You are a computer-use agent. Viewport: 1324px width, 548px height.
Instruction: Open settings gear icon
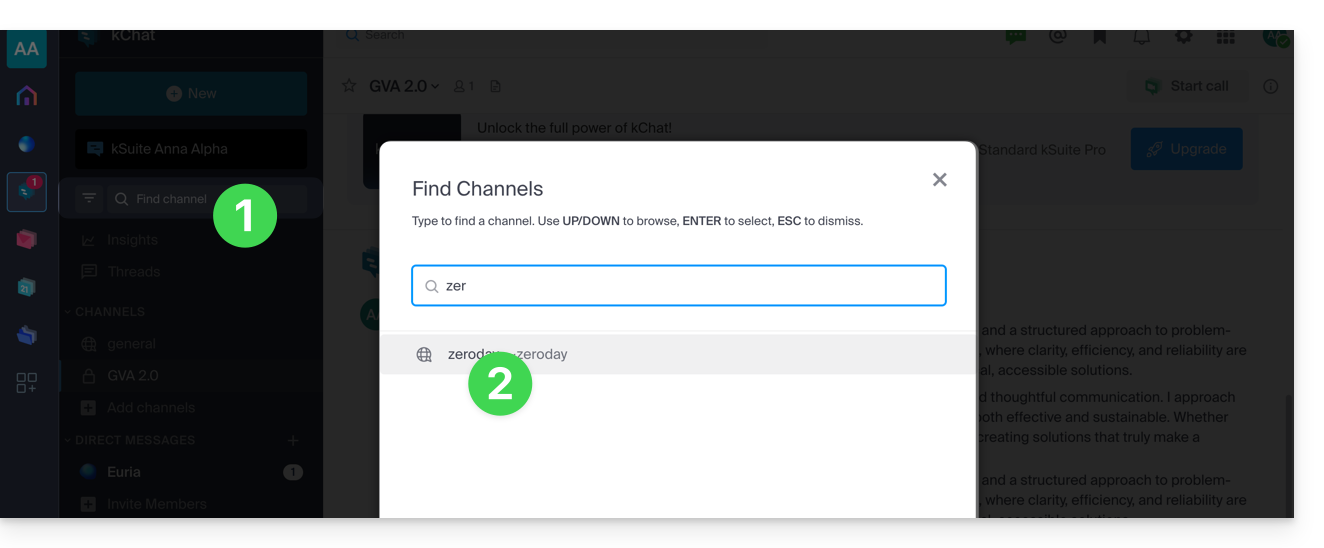pyautogui.click(x=1184, y=36)
